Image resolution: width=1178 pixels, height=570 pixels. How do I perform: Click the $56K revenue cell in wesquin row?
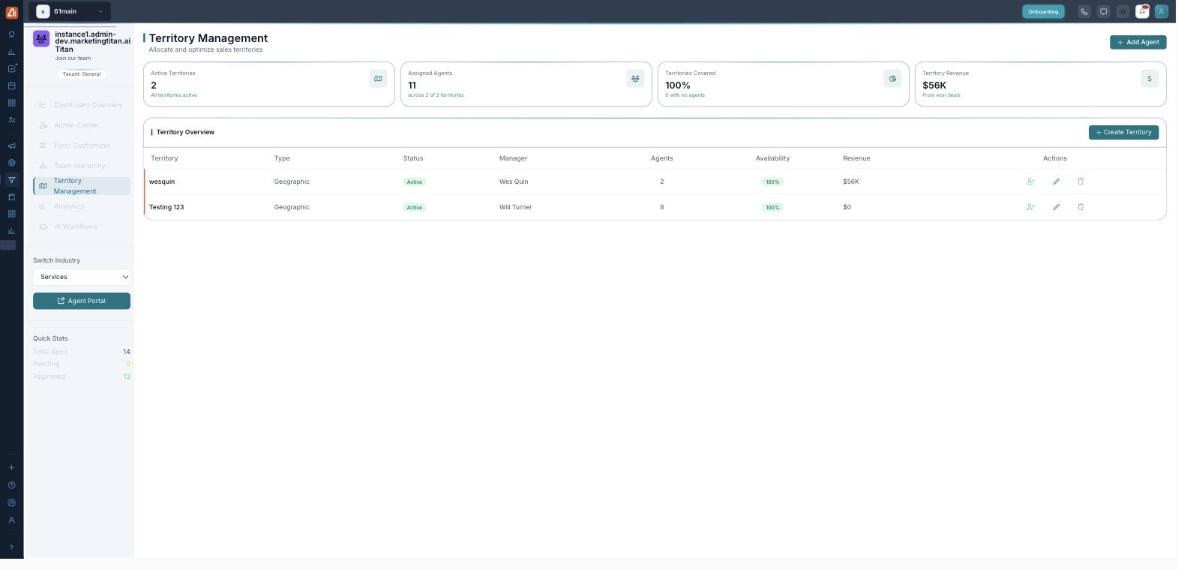coord(851,182)
